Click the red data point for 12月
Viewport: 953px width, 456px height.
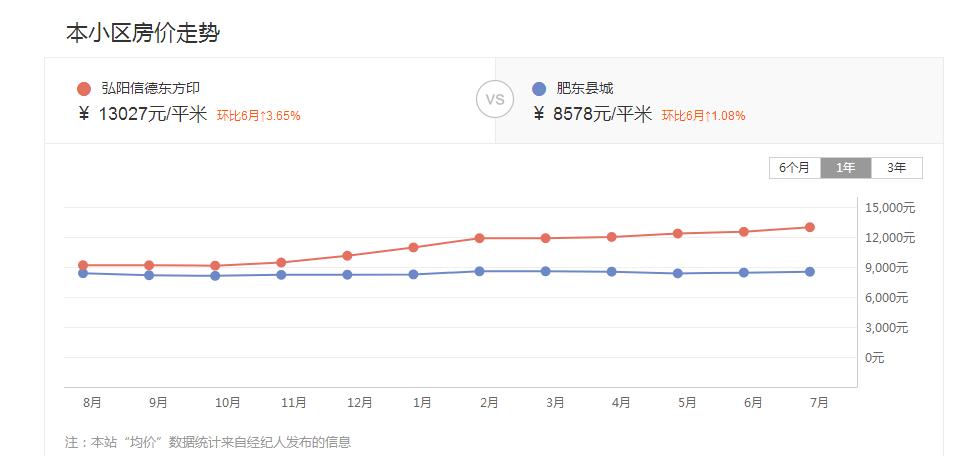tap(347, 256)
